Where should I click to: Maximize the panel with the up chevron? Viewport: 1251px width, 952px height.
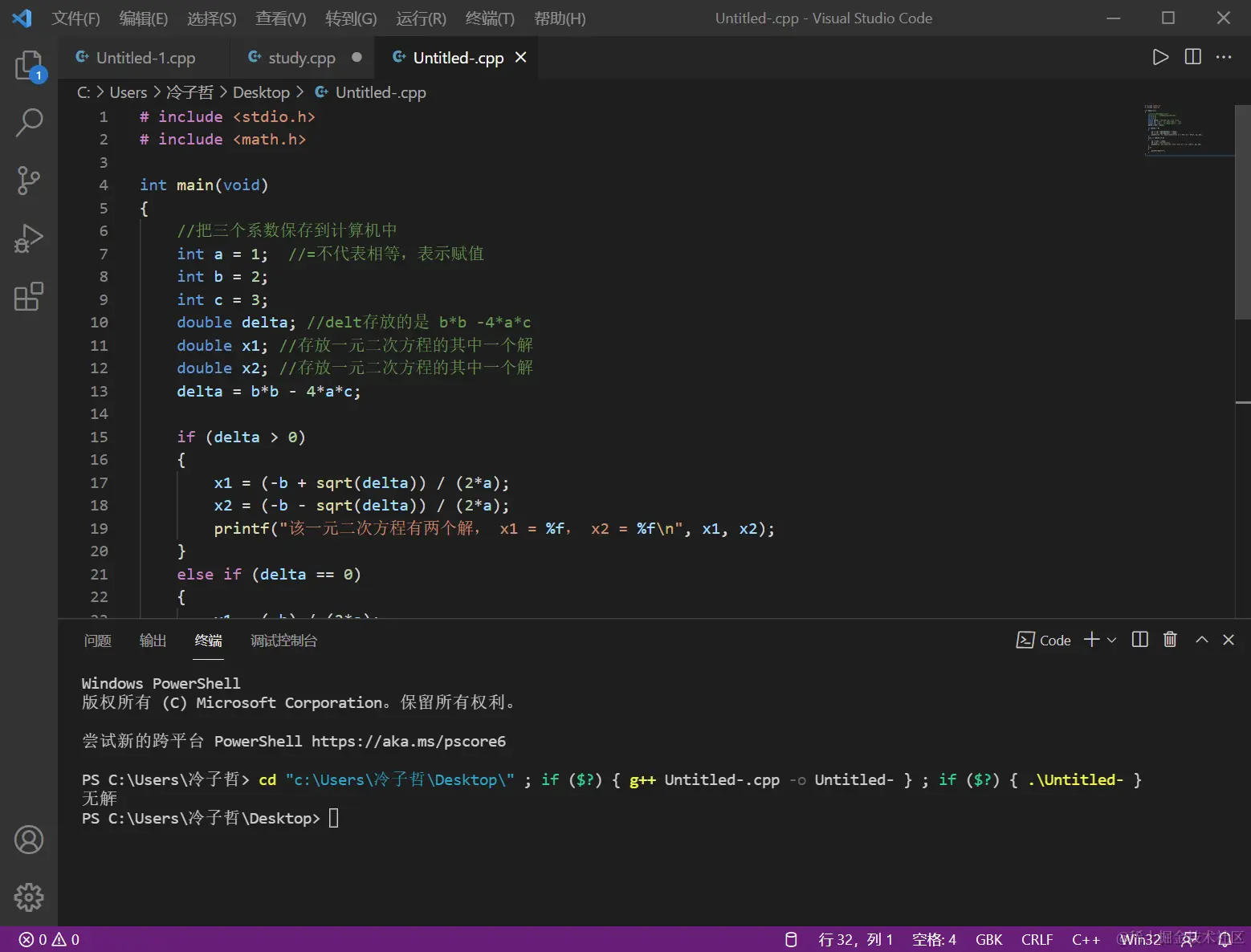tap(1201, 640)
